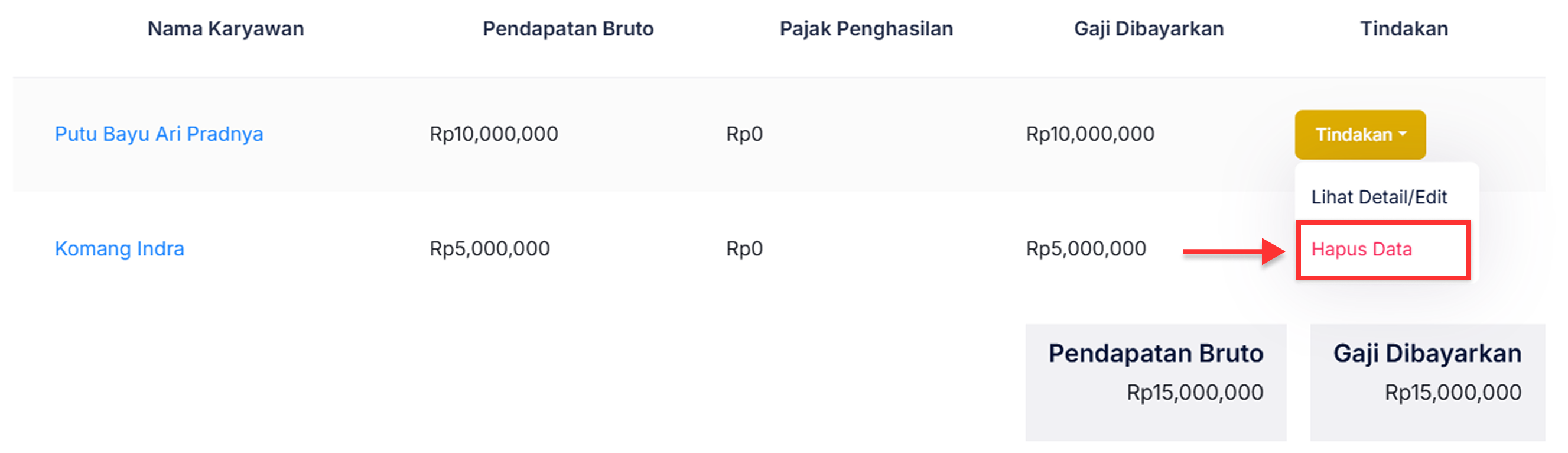This screenshot has width=1568, height=453.
Task: Click the highlighted Hapus Data option
Action: 1360,250
